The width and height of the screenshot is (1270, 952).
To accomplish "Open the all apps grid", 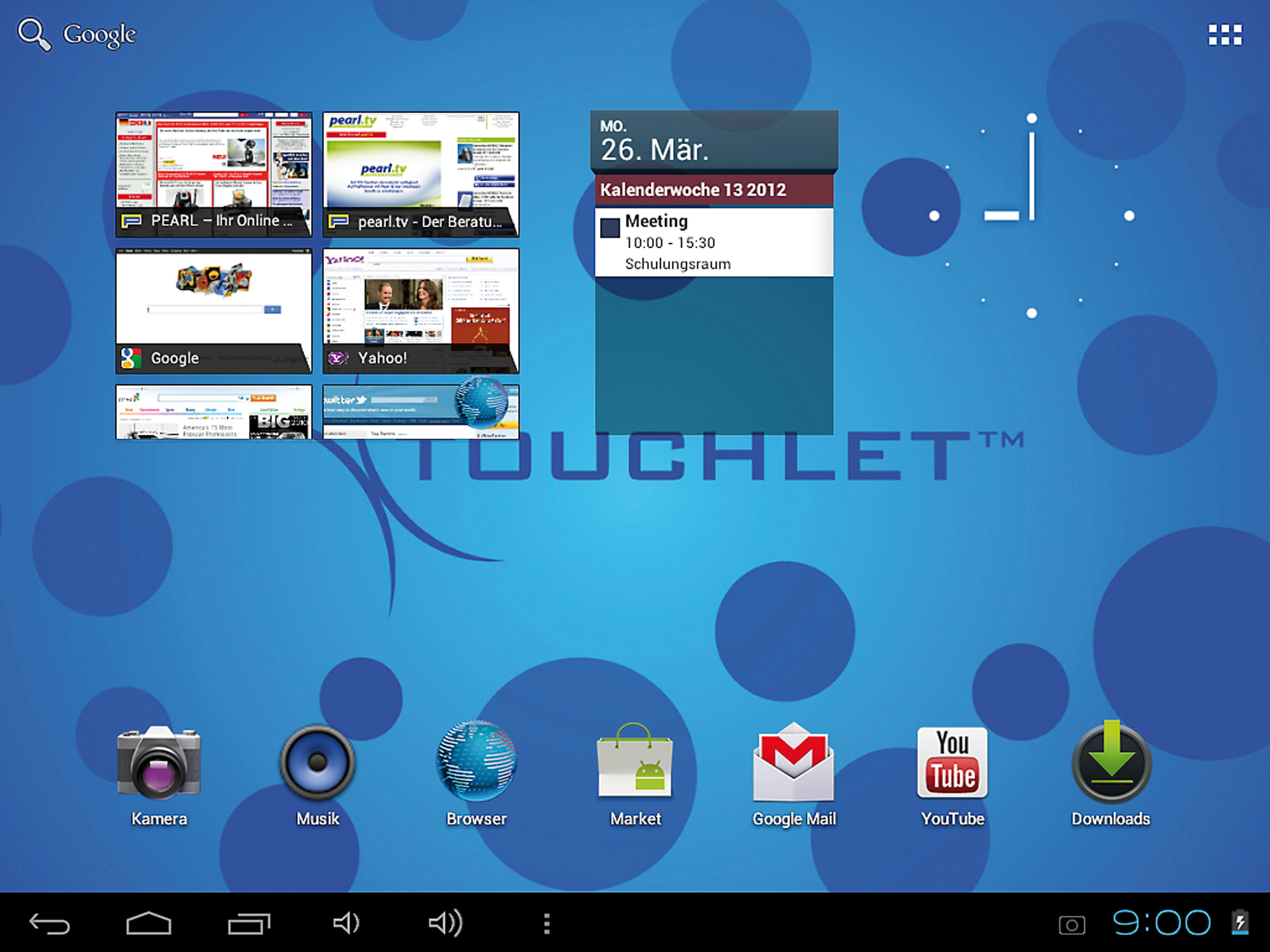I will pos(1224,35).
